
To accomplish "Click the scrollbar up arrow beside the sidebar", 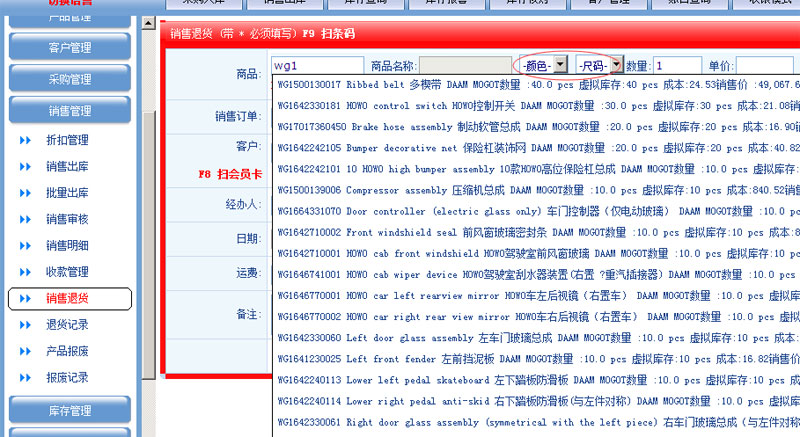I will (148, 23).
